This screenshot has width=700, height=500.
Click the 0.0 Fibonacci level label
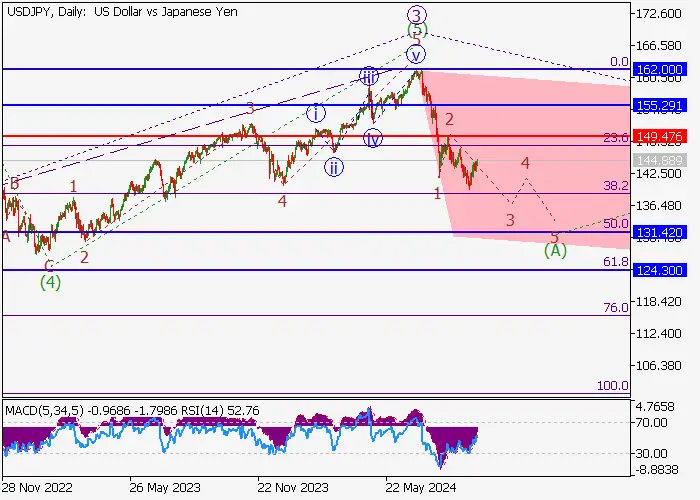pyautogui.click(x=619, y=62)
